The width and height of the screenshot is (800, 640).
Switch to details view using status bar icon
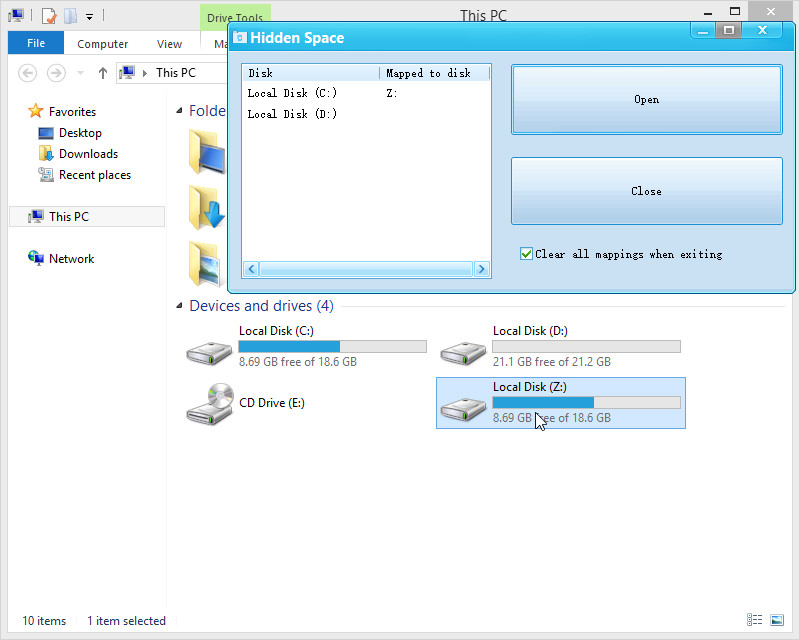point(756,620)
